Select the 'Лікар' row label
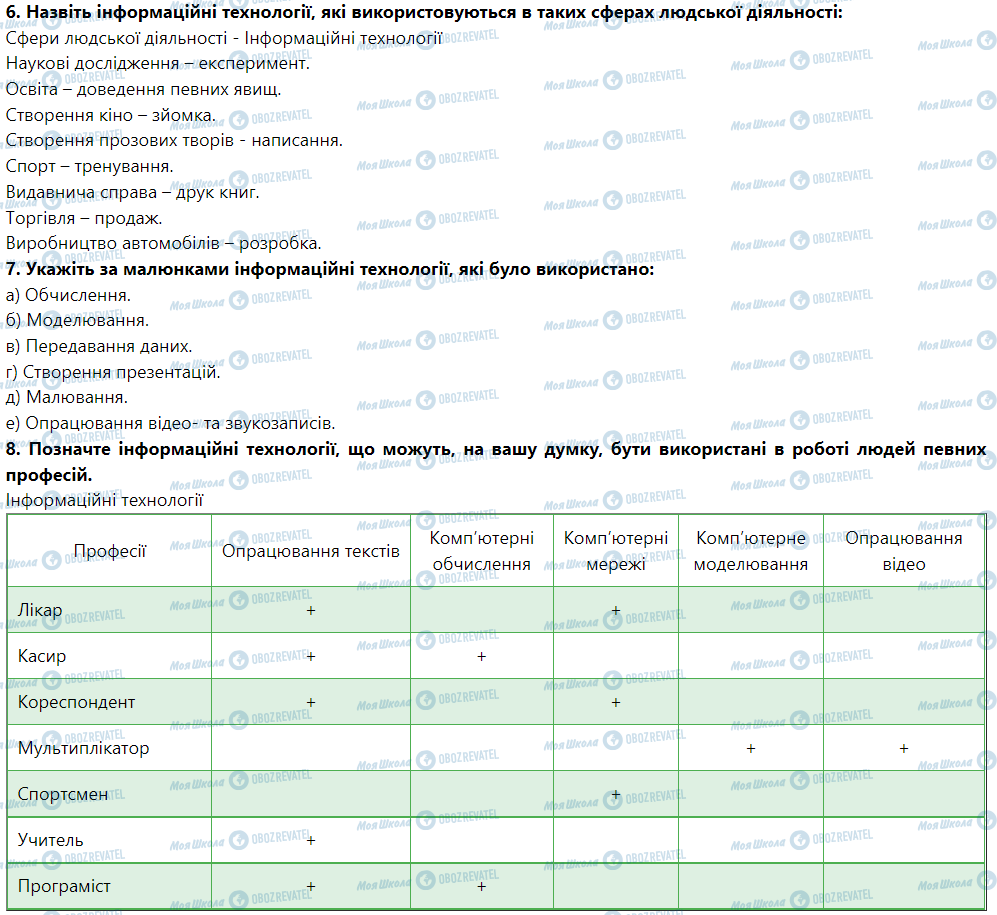This screenshot has height=915, width=997. (40, 610)
